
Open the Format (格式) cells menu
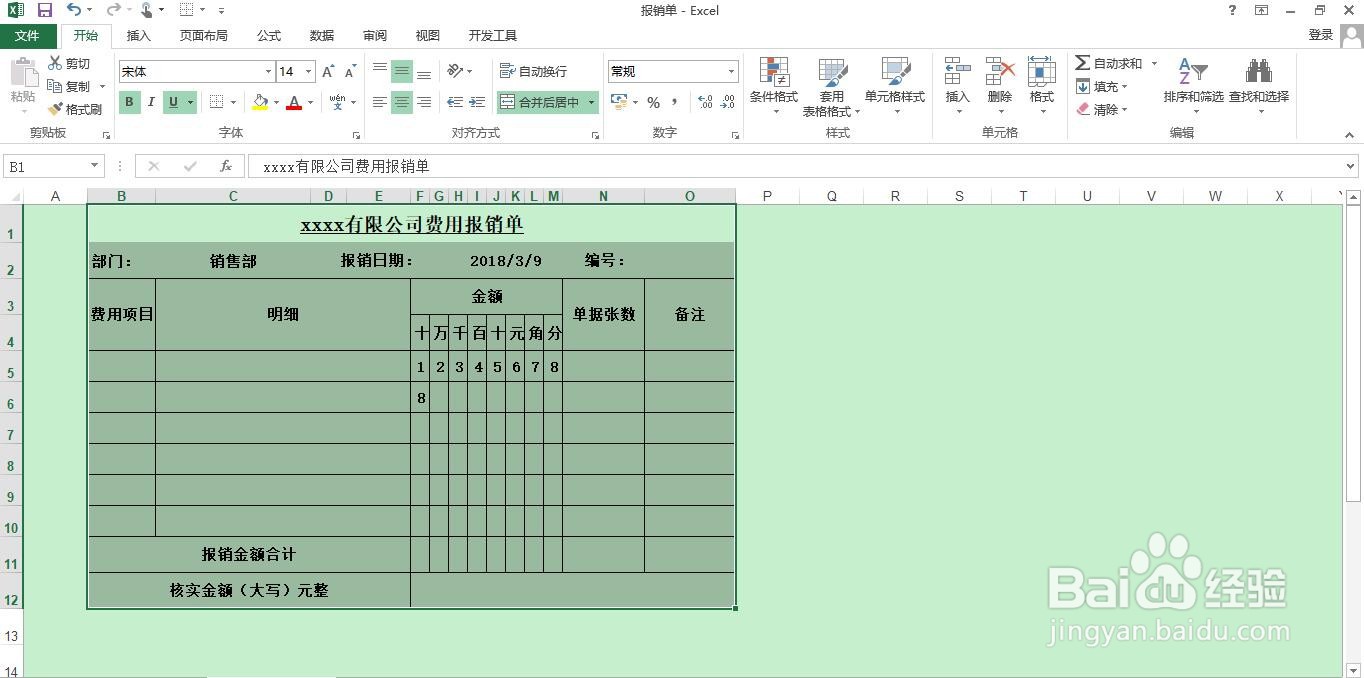point(1042,86)
